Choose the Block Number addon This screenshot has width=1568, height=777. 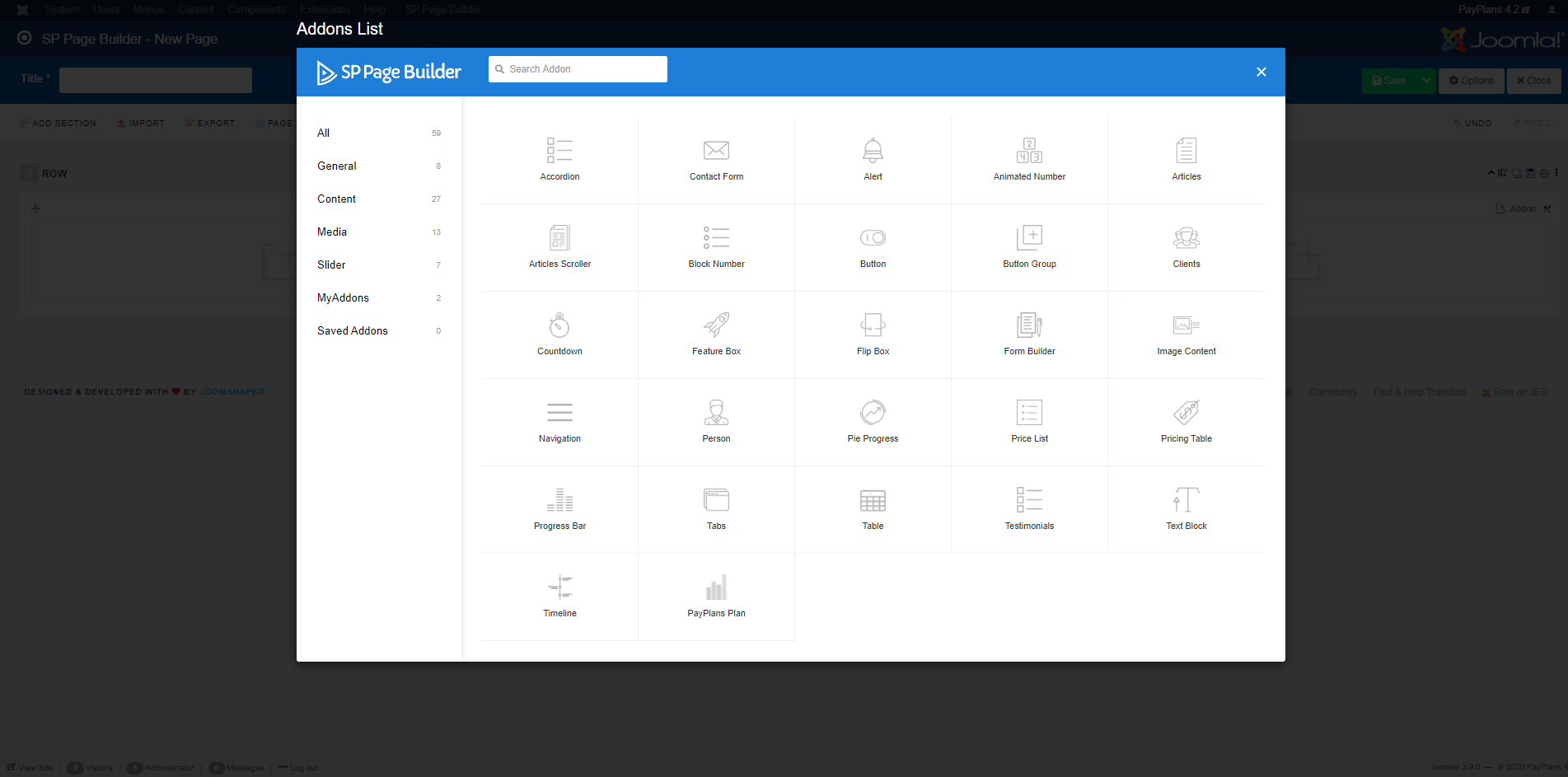pos(716,248)
